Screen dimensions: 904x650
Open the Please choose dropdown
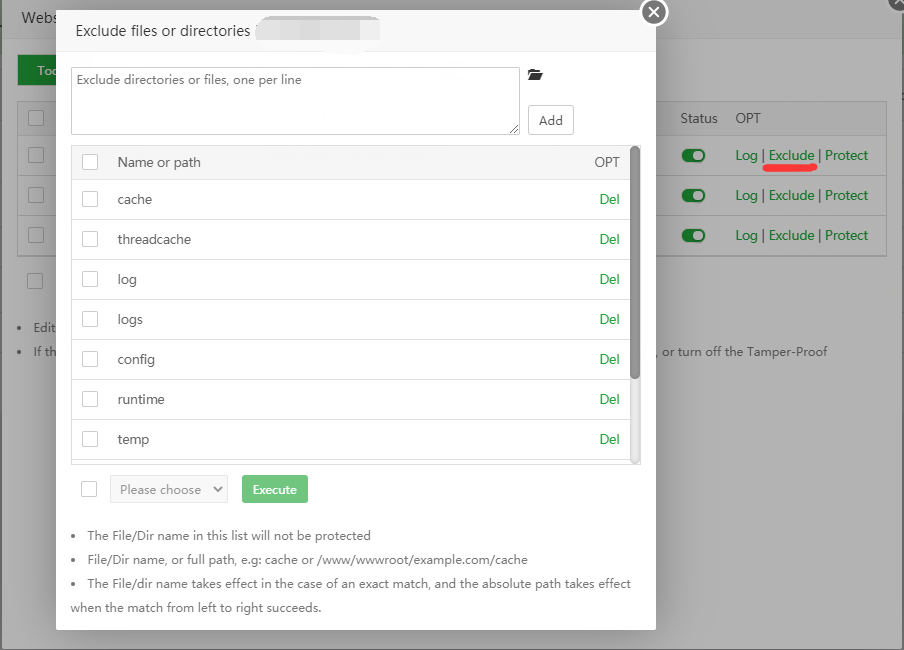point(168,490)
